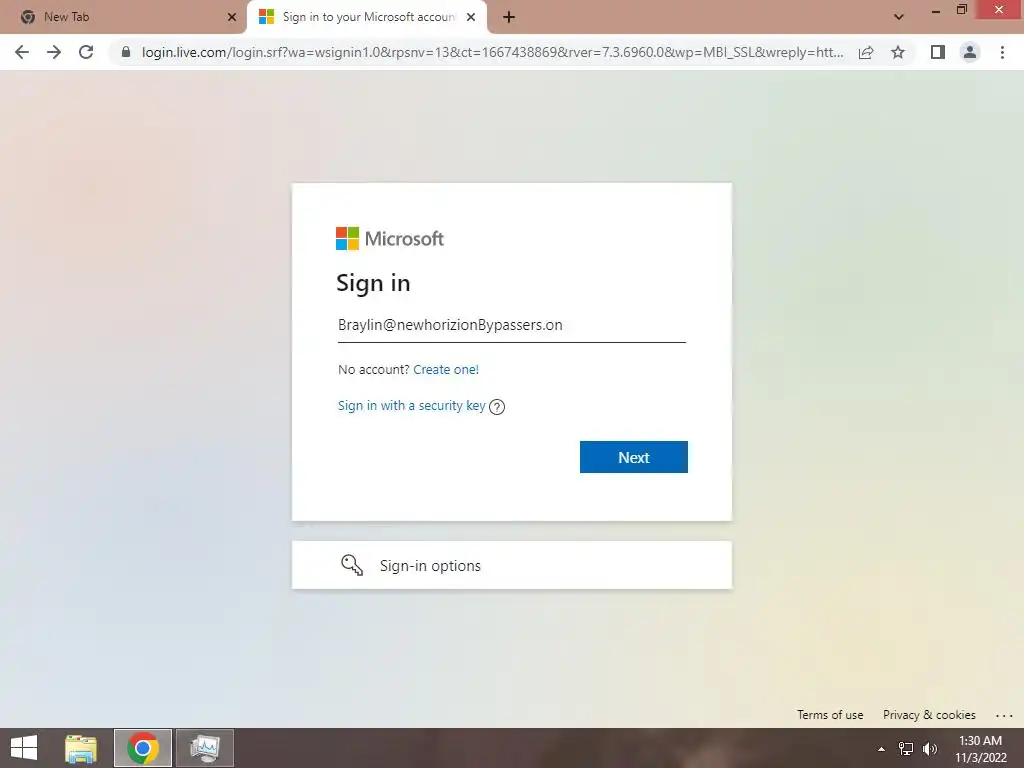The width and height of the screenshot is (1024, 768).
Task: Open File Explorer from the taskbar
Action: click(x=81, y=748)
